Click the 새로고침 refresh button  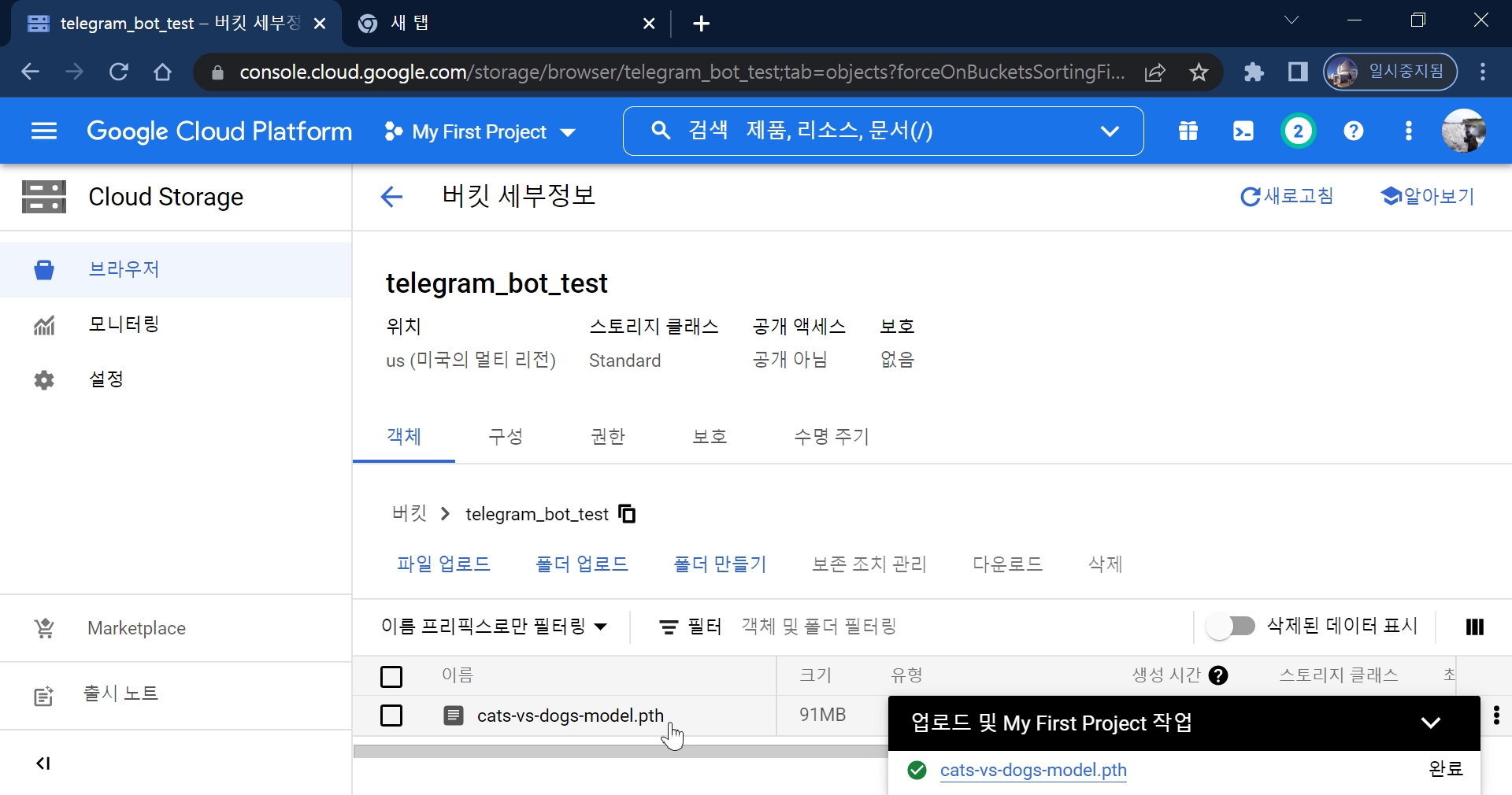1287,197
